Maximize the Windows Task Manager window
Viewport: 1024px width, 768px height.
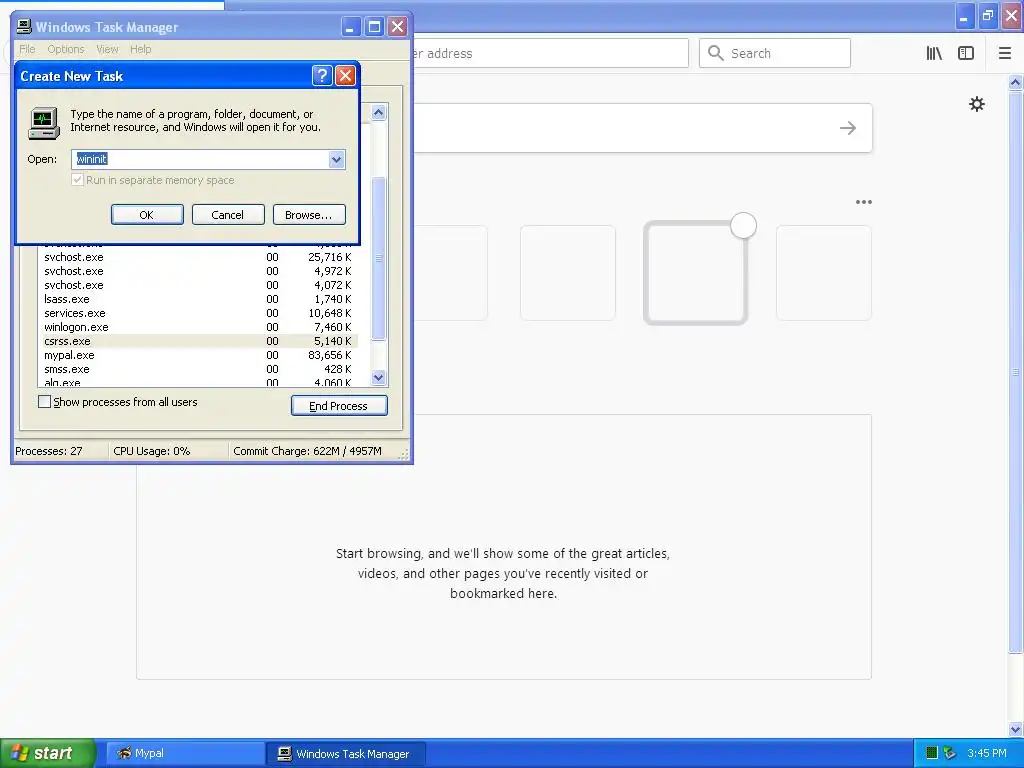tap(374, 27)
